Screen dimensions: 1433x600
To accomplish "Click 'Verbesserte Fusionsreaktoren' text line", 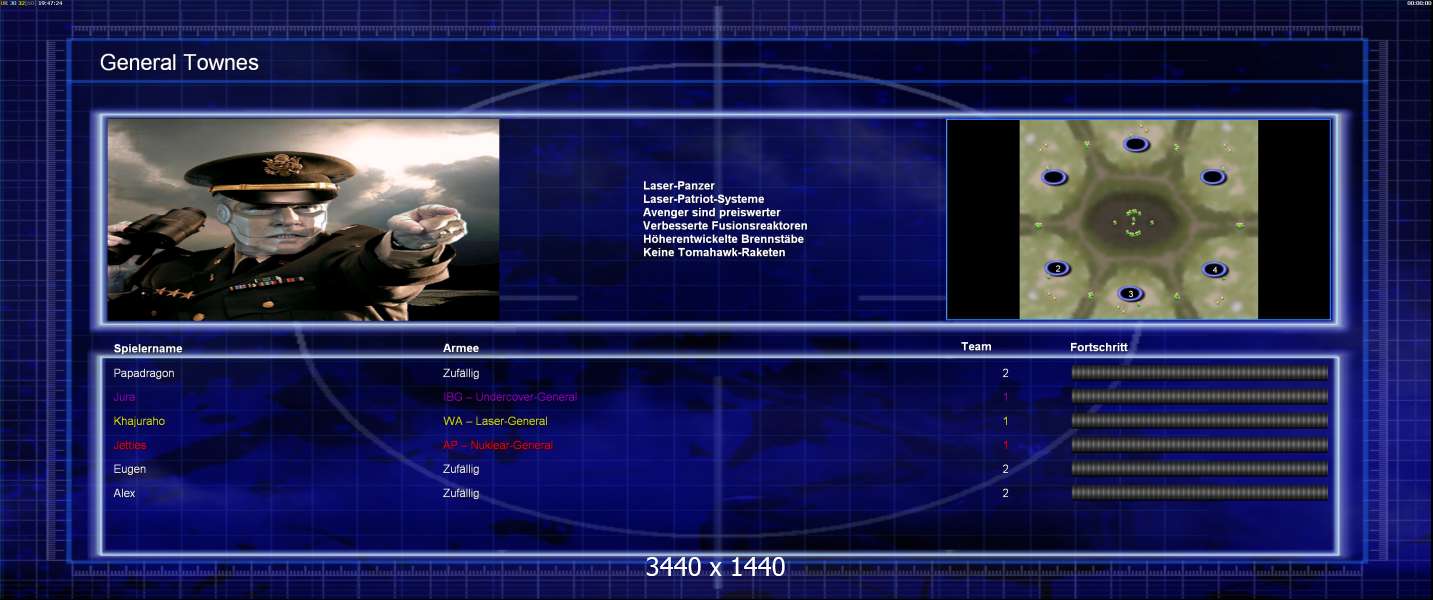I will point(725,226).
